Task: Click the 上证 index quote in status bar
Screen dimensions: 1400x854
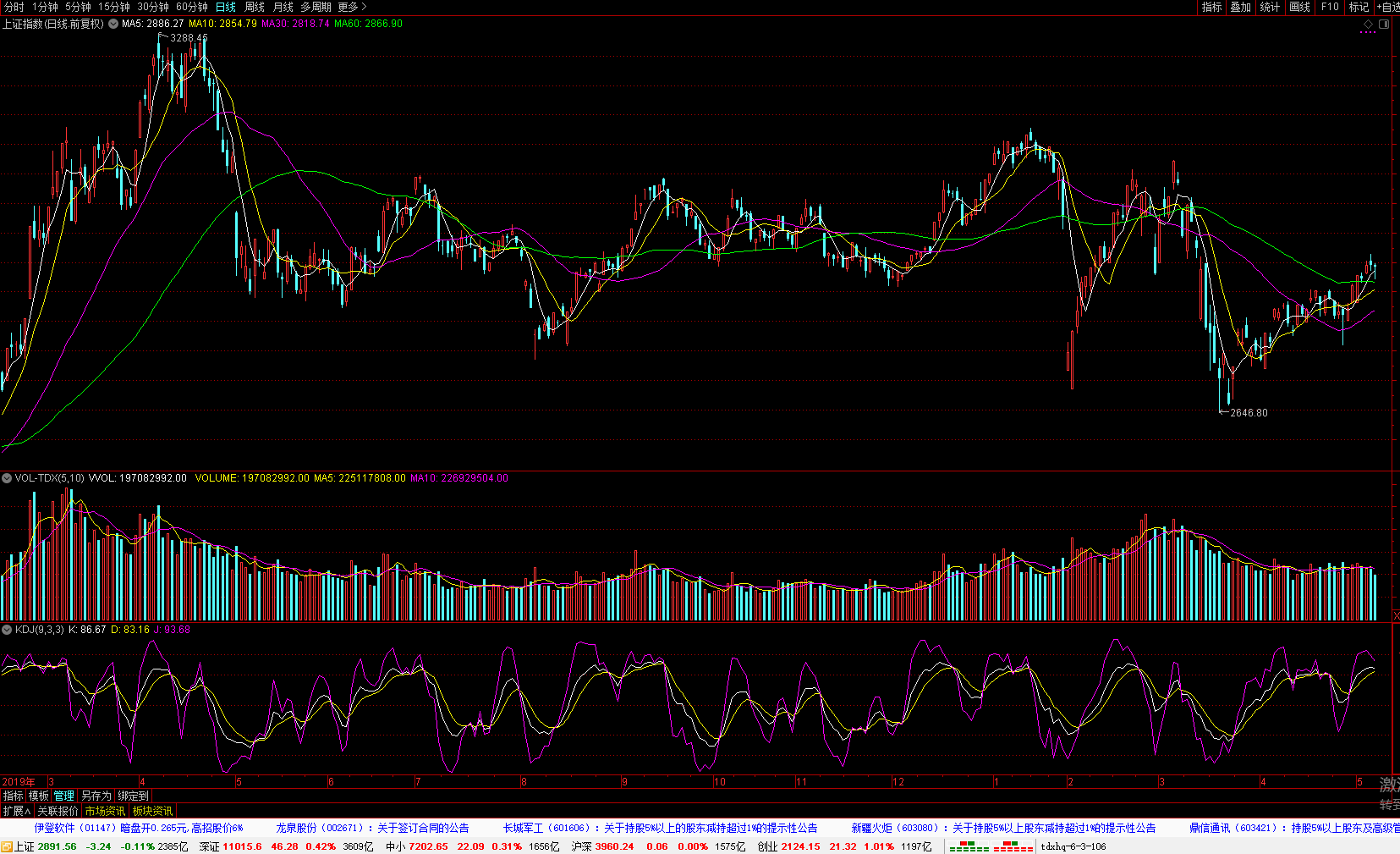Action: (101, 846)
